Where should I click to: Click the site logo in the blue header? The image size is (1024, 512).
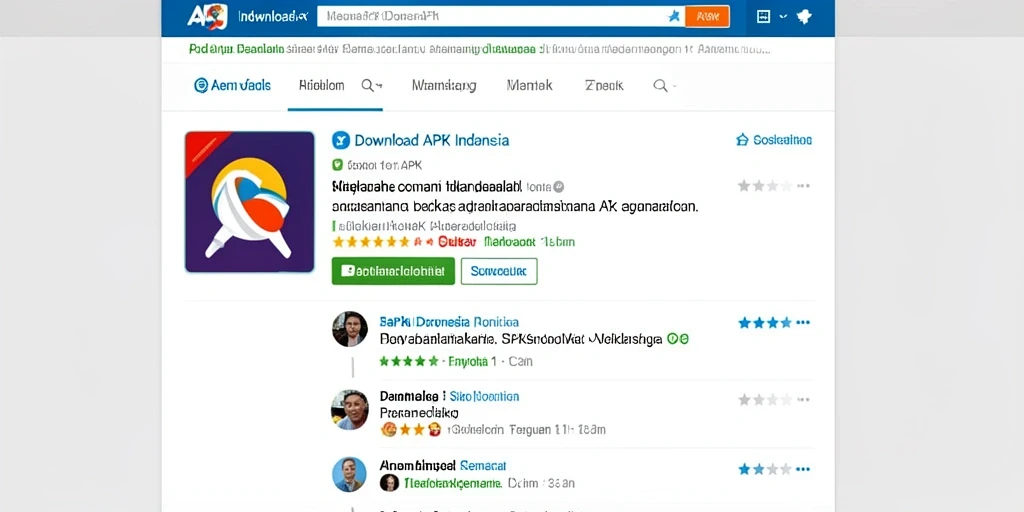[x=207, y=16]
